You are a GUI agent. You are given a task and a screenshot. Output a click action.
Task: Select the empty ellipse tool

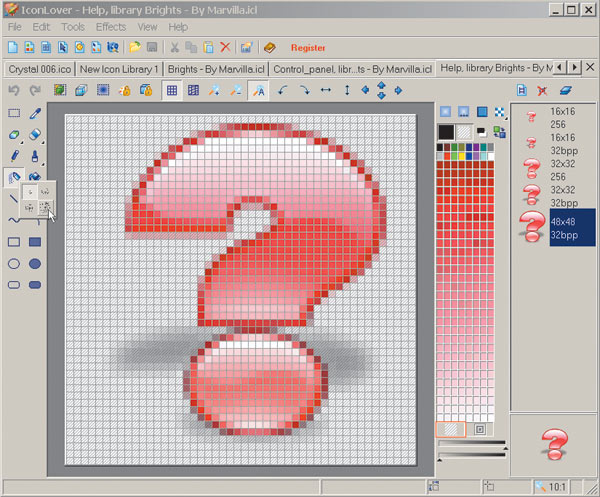coord(14,264)
